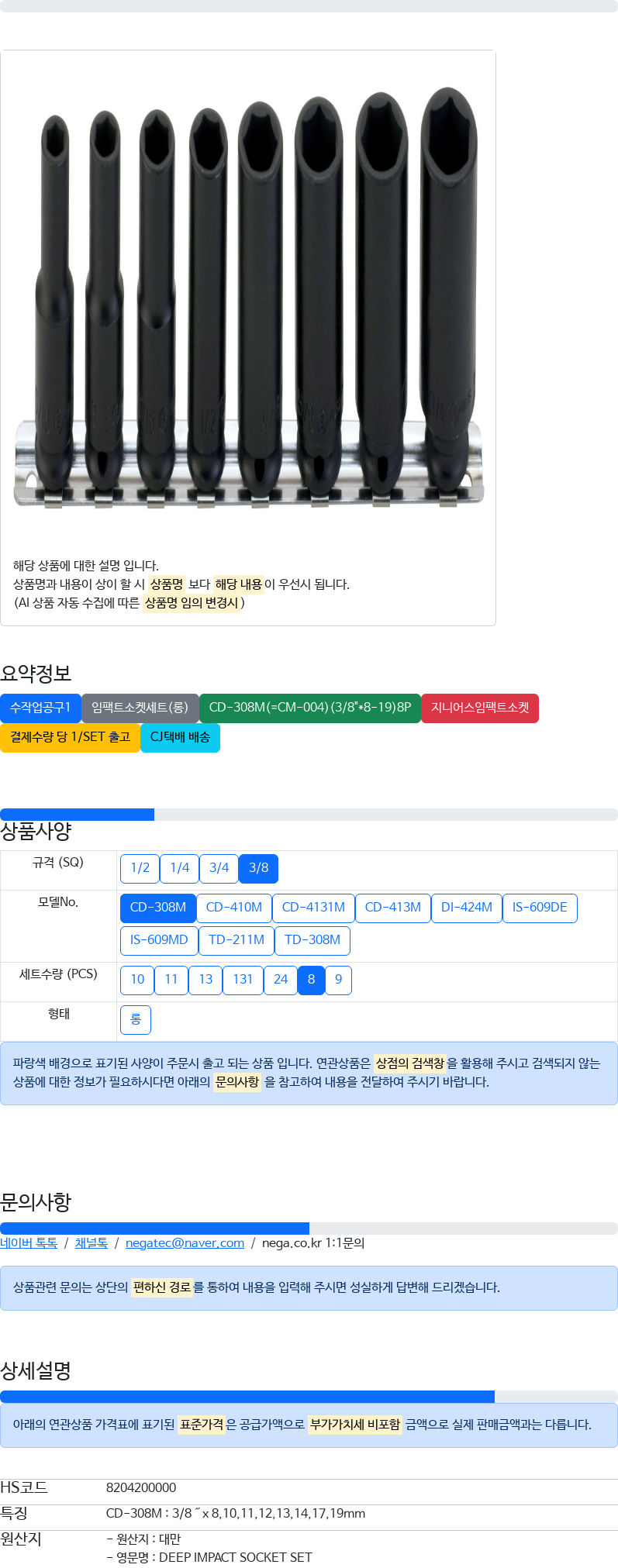Pick model DI-424M
Screen dimensions: 618x1568
pyautogui.click(x=466, y=908)
